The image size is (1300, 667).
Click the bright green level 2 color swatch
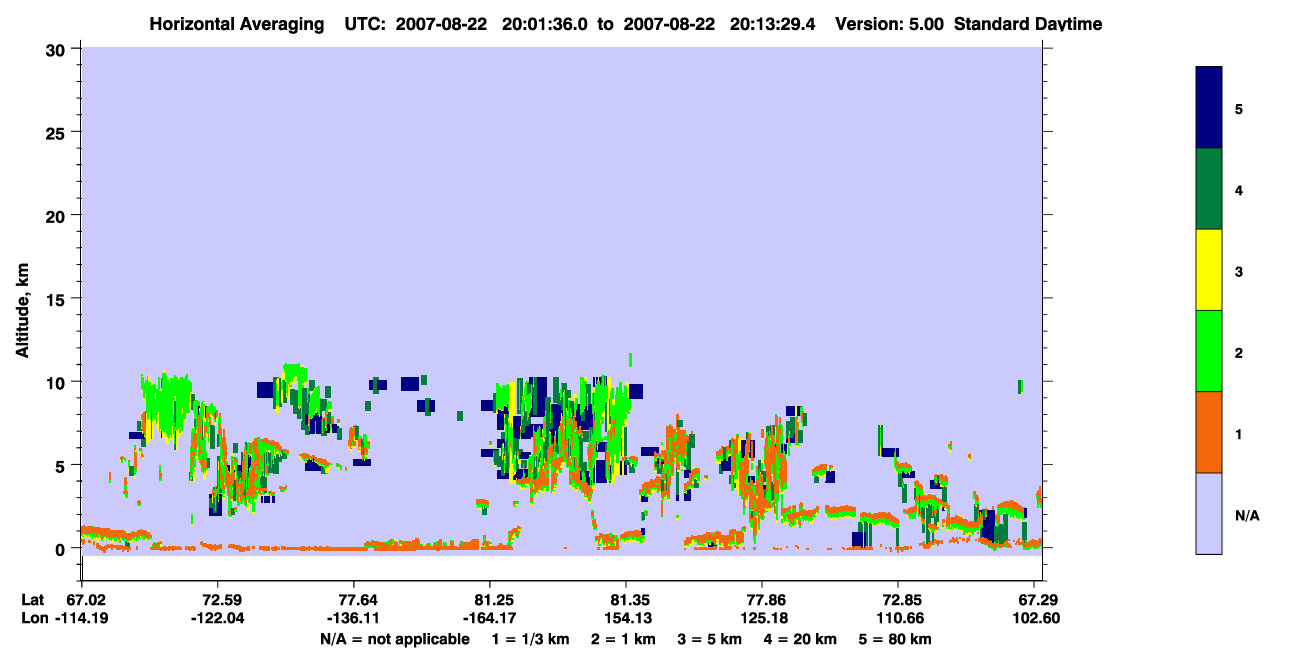click(x=1209, y=351)
